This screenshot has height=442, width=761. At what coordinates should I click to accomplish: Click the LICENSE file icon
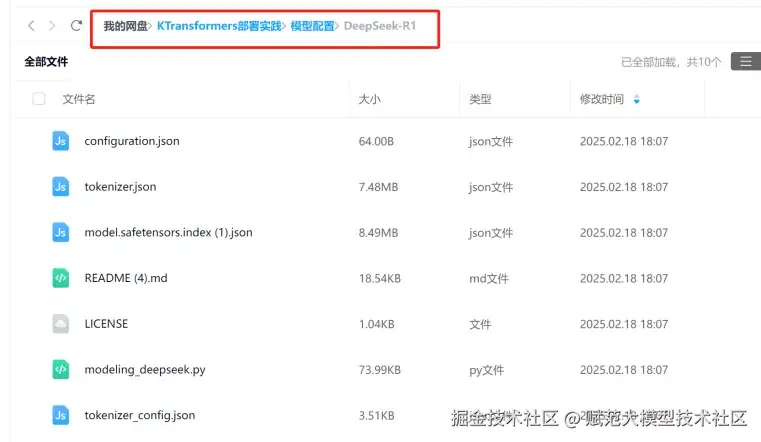61,324
